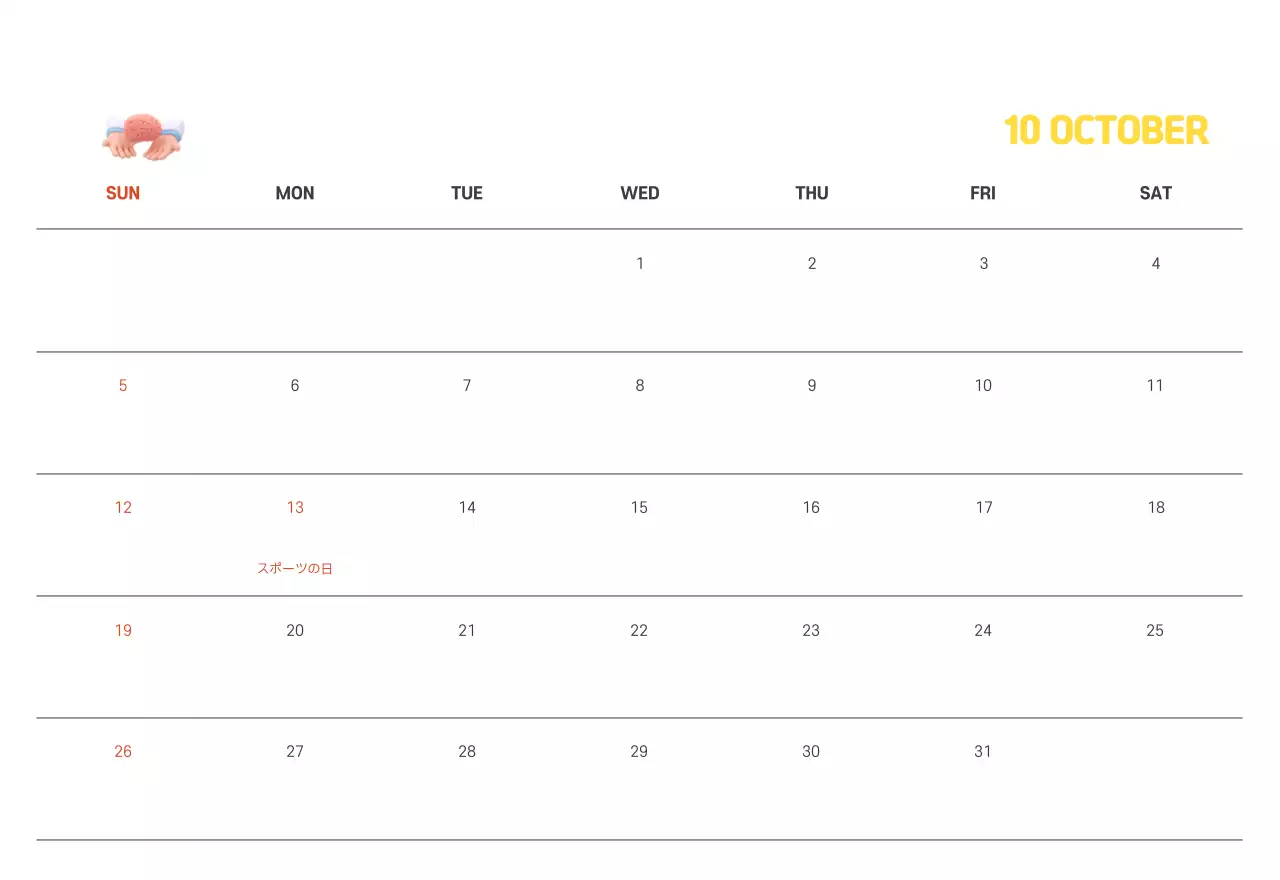Click the SAT weekday header
The image size is (1280, 880).
point(1155,193)
